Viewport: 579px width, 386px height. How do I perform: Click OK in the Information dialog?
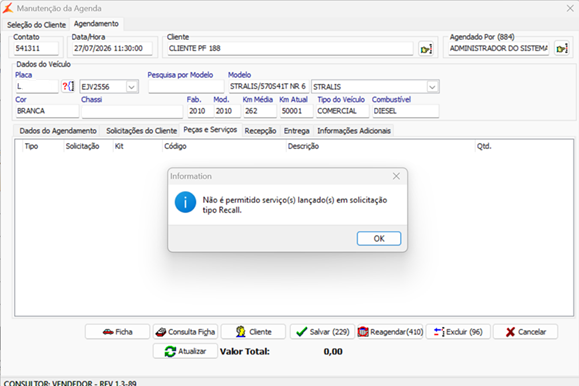pos(378,238)
